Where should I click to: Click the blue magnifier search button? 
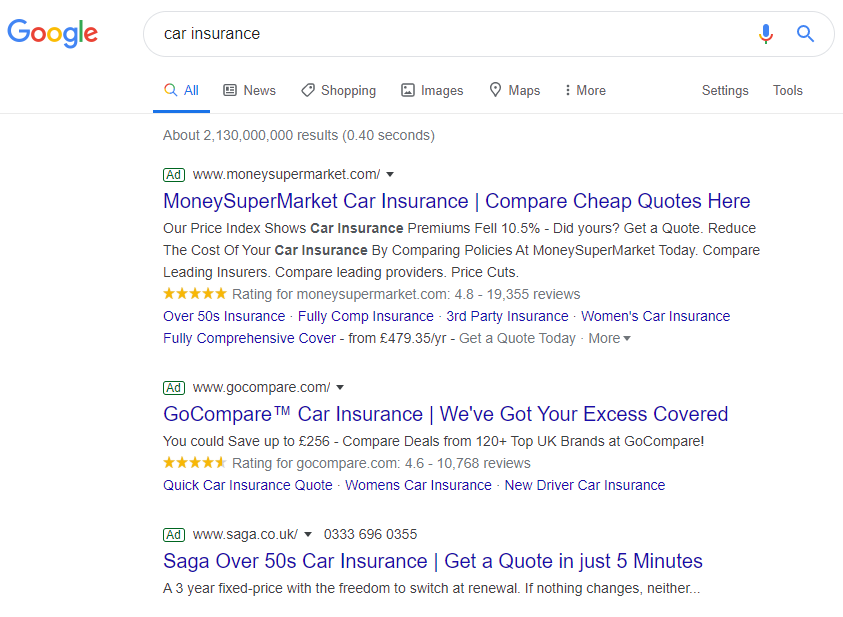pos(805,34)
